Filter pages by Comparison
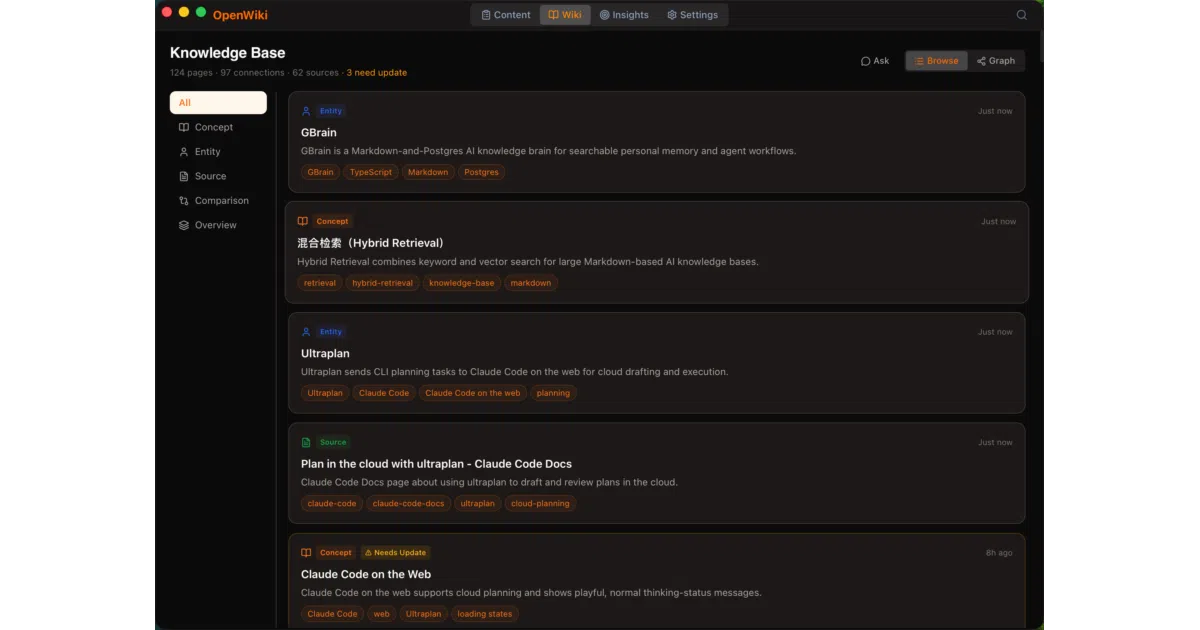Viewport: 1200px width, 630px height. [x=218, y=201]
